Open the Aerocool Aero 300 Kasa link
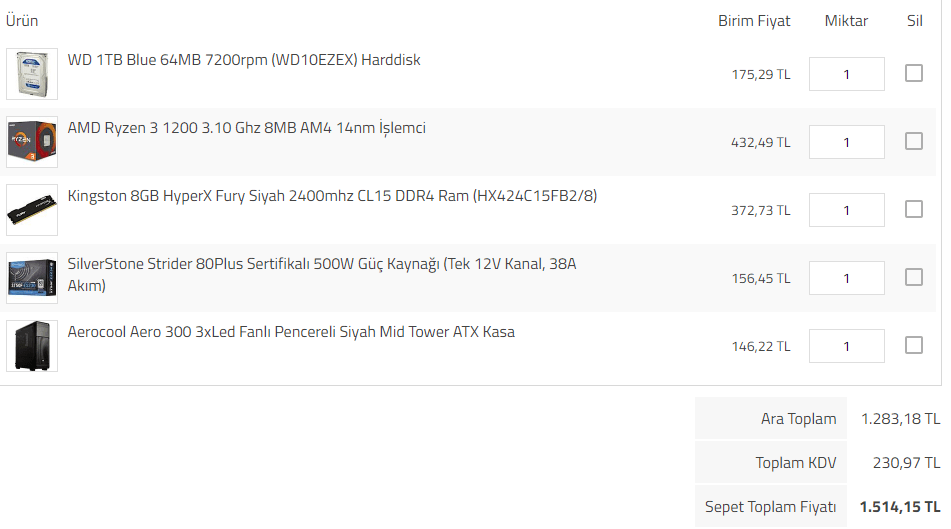951x529 pixels. 291,332
